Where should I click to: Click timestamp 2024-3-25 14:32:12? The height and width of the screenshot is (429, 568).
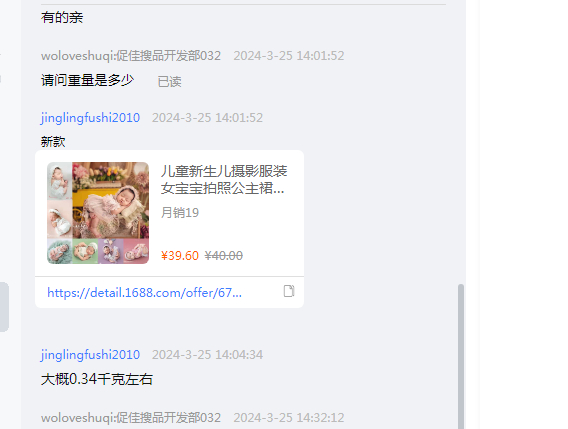(x=289, y=418)
